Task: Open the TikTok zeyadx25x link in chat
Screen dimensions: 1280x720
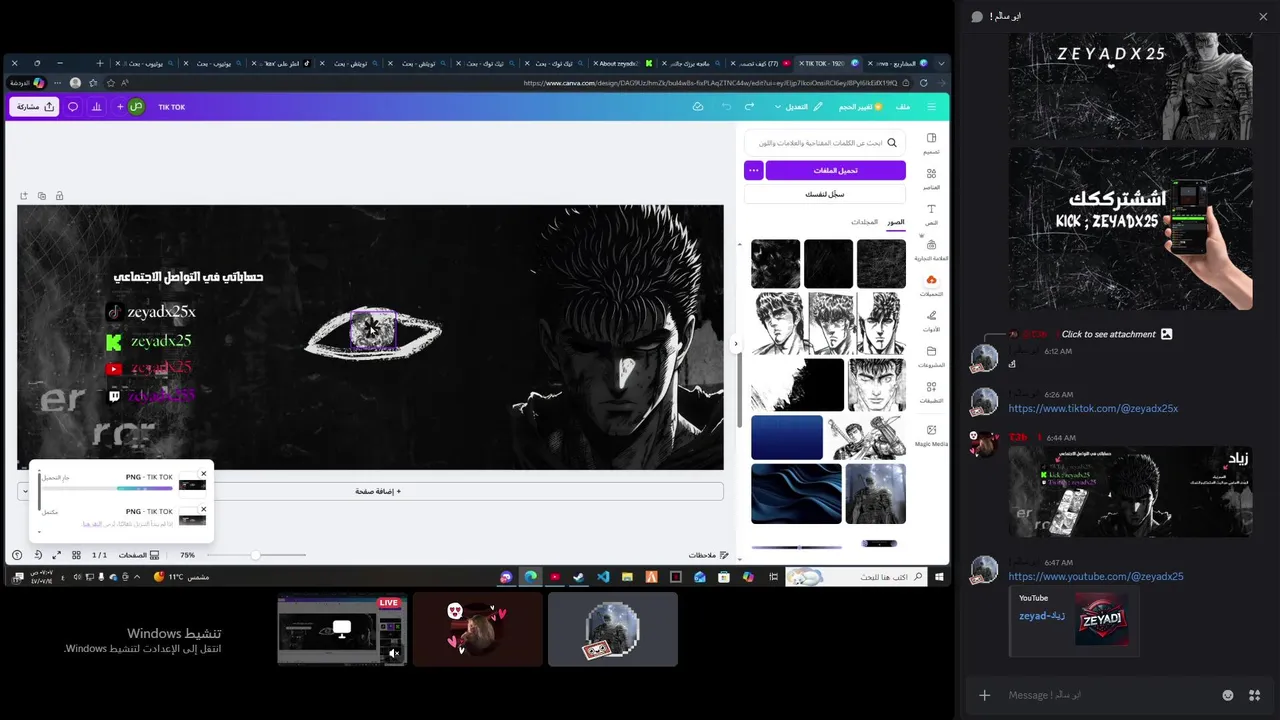Action: coord(1093,408)
